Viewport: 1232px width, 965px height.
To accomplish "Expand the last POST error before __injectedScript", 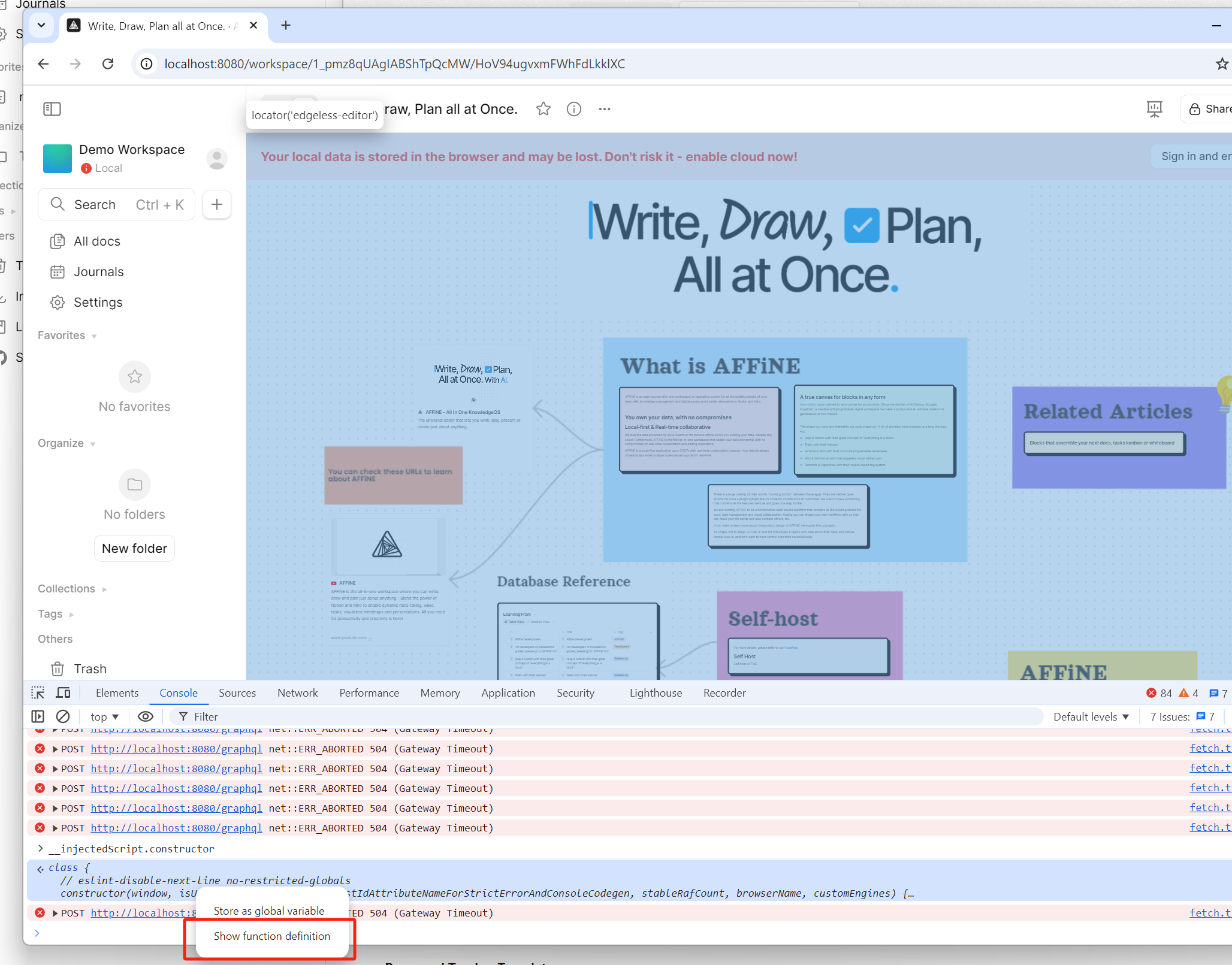I will pos(55,828).
